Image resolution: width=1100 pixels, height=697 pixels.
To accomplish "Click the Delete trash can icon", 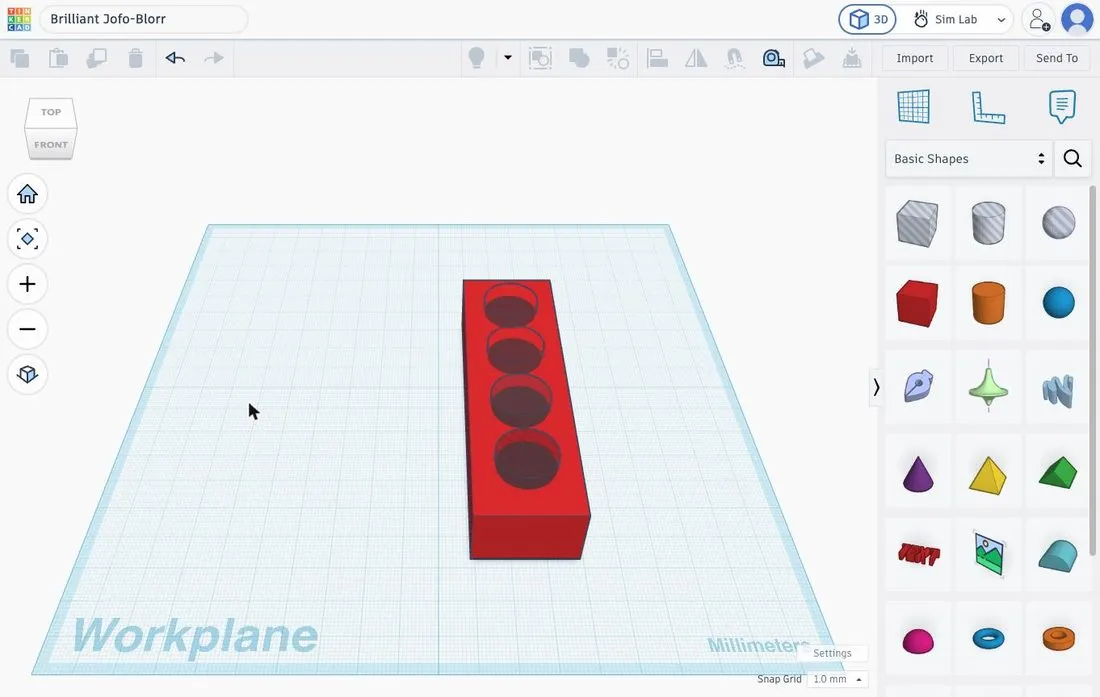I will (135, 58).
